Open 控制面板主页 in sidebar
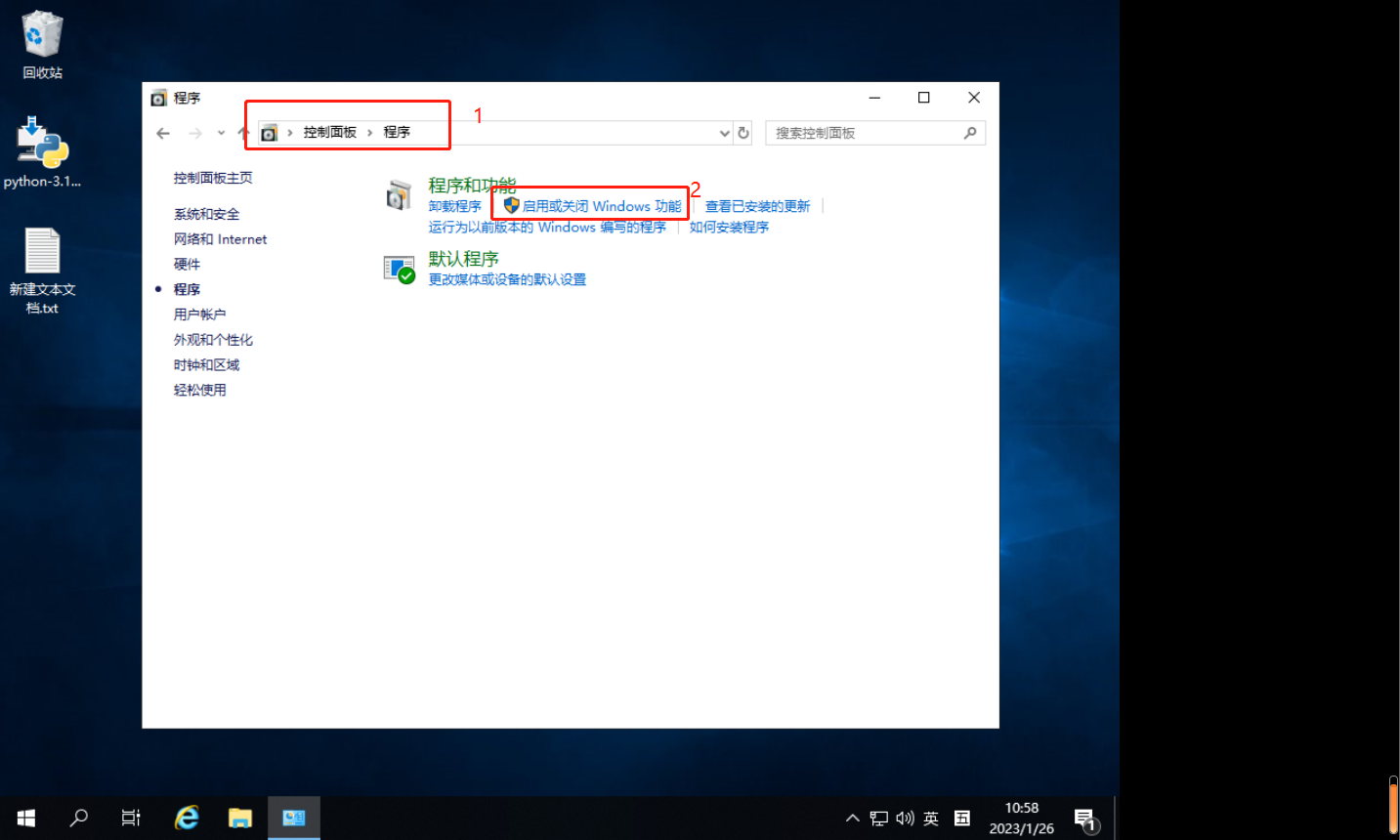 pos(213,178)
